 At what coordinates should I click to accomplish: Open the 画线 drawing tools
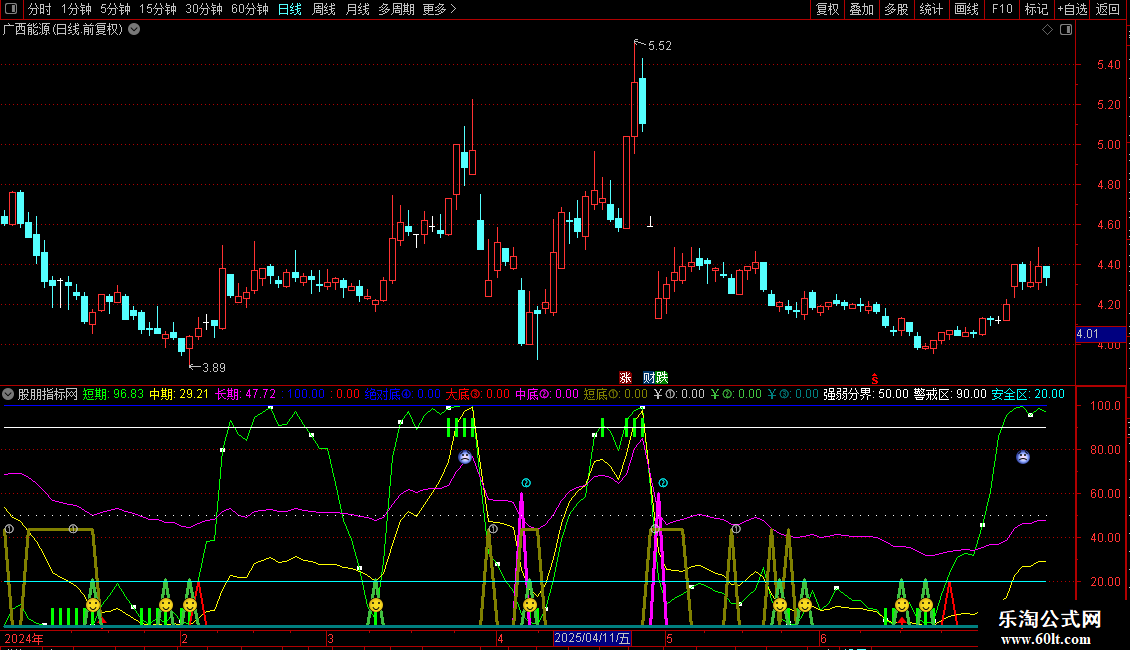[x=966, y=10]
